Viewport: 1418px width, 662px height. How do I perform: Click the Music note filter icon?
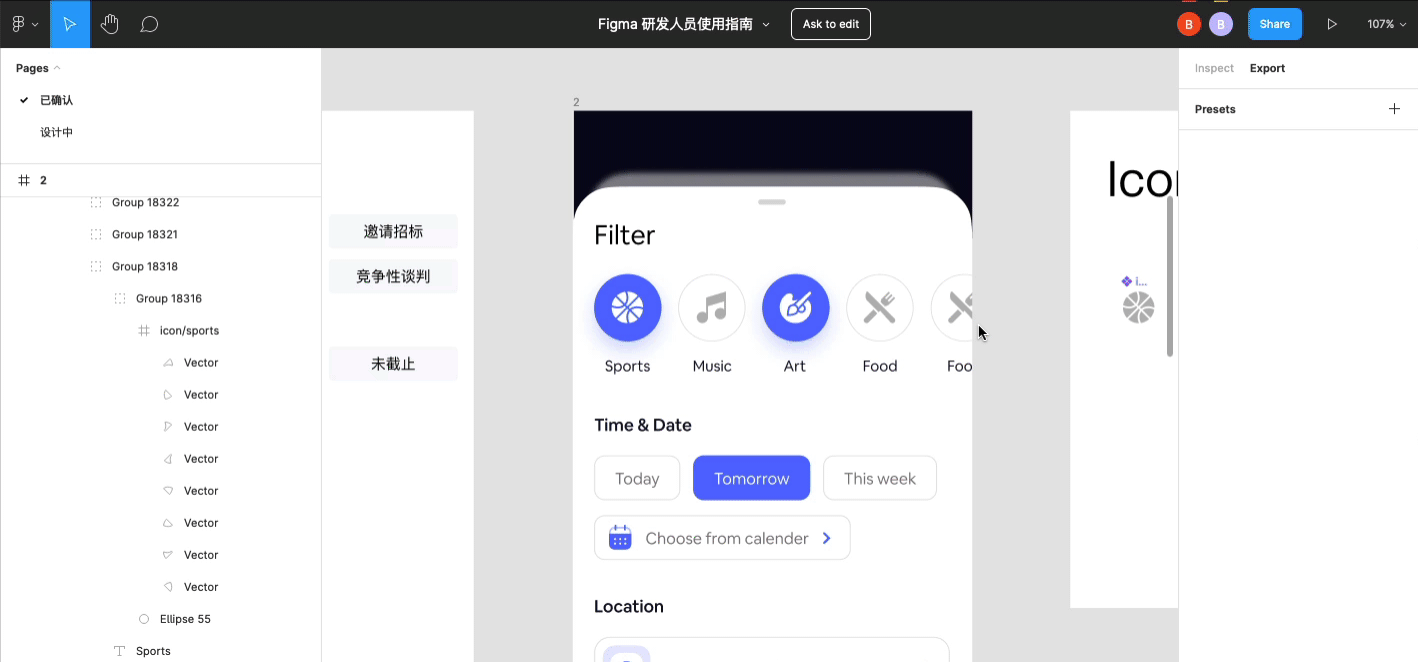click(x=712, y=308)
